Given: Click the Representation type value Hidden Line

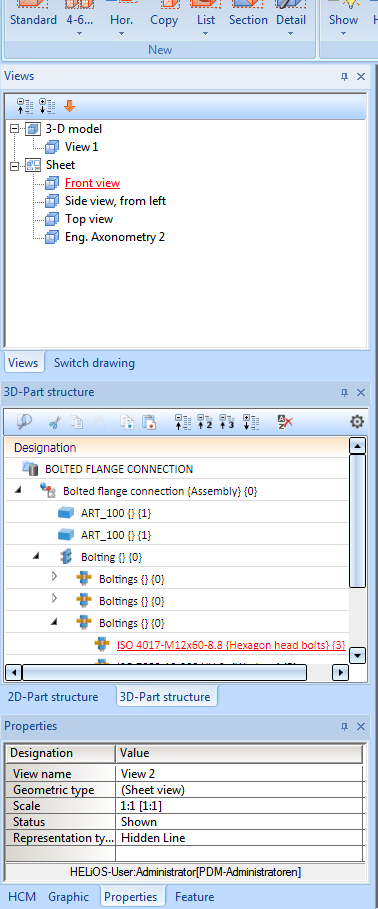Looking at the screenshot, I should click(x=239, y=838).
